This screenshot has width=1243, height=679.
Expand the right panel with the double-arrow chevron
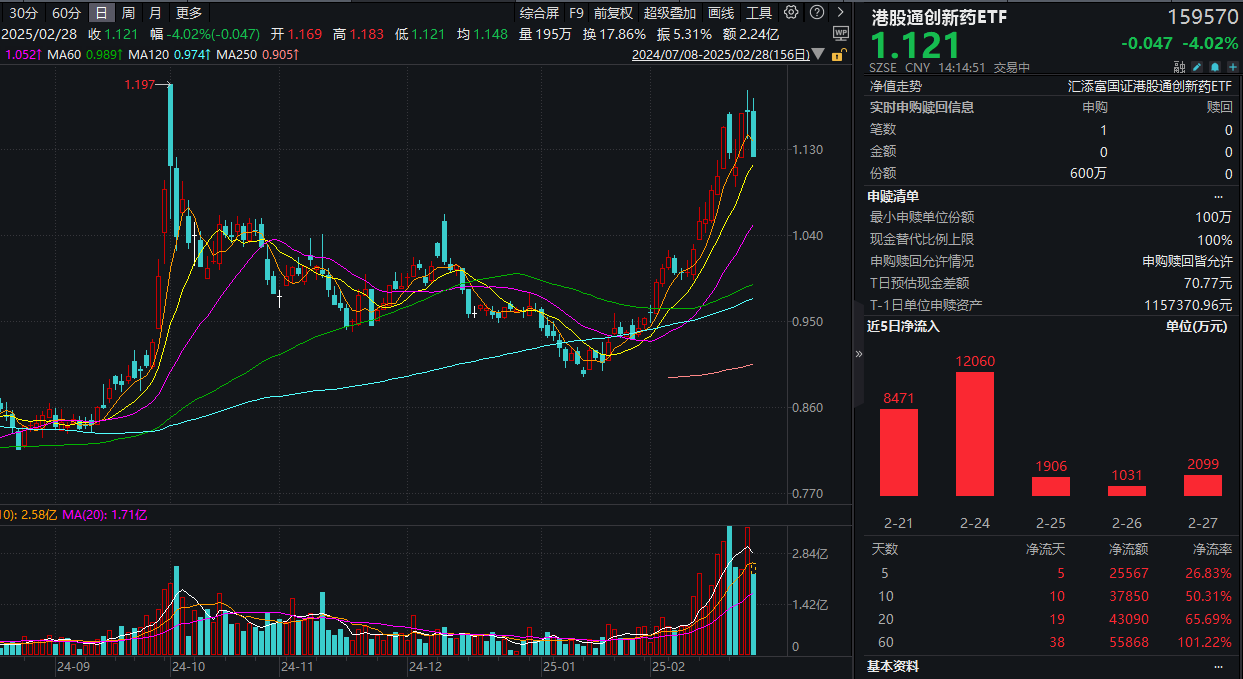858,353
